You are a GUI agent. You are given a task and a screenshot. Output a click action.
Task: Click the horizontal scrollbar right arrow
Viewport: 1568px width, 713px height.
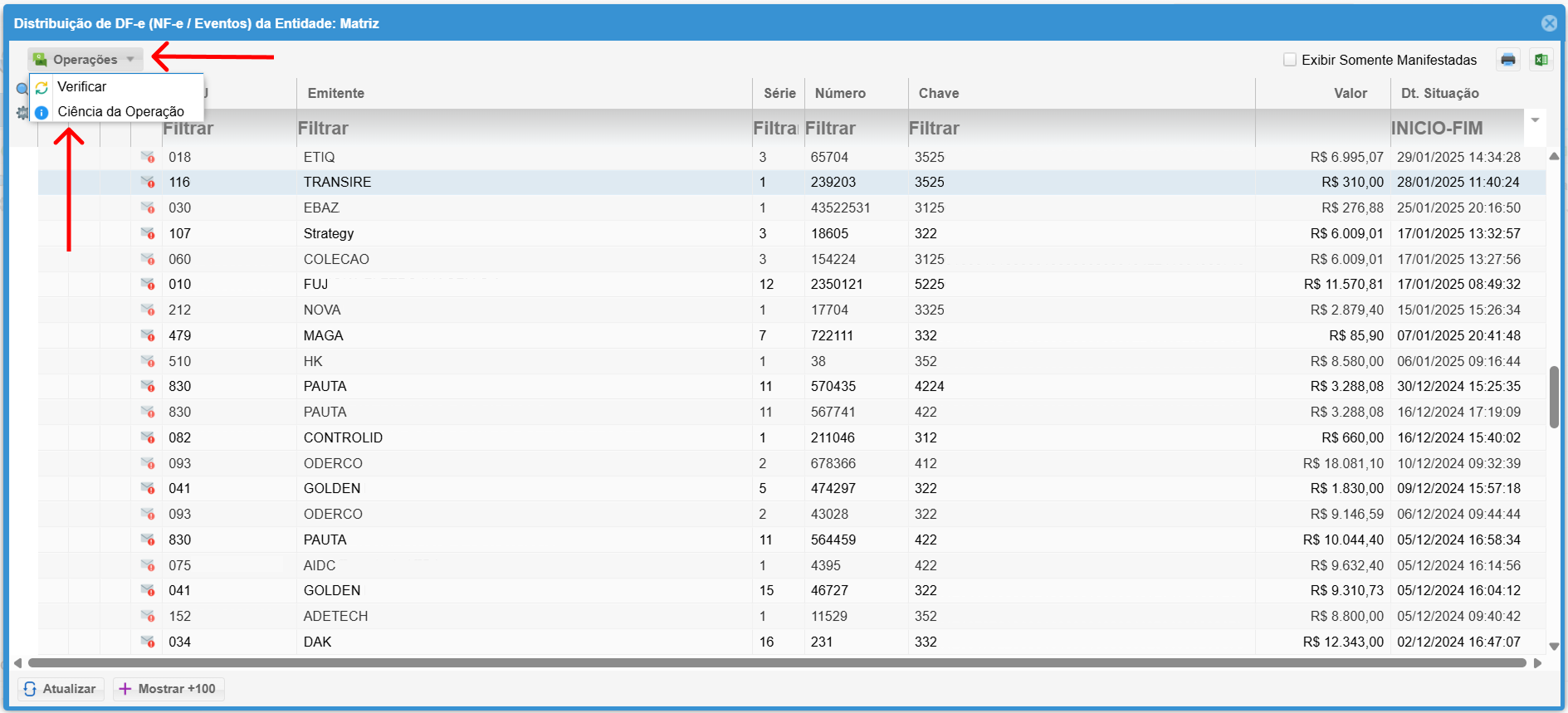coord(1537,663)
